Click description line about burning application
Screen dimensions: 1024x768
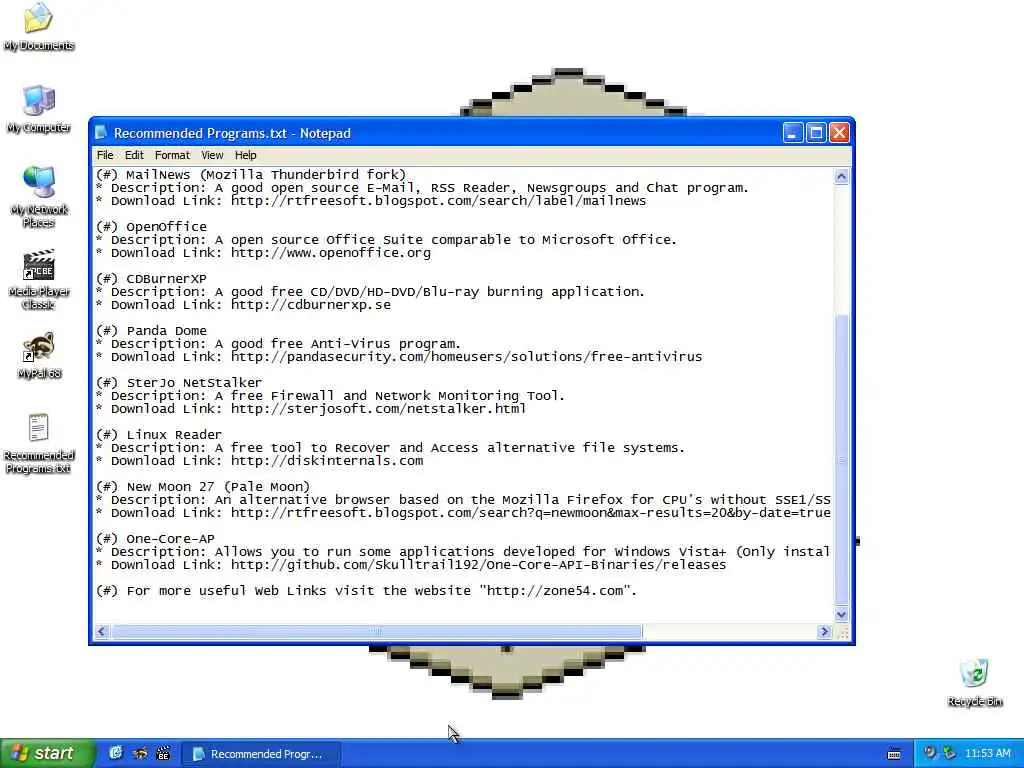(370, 292)
